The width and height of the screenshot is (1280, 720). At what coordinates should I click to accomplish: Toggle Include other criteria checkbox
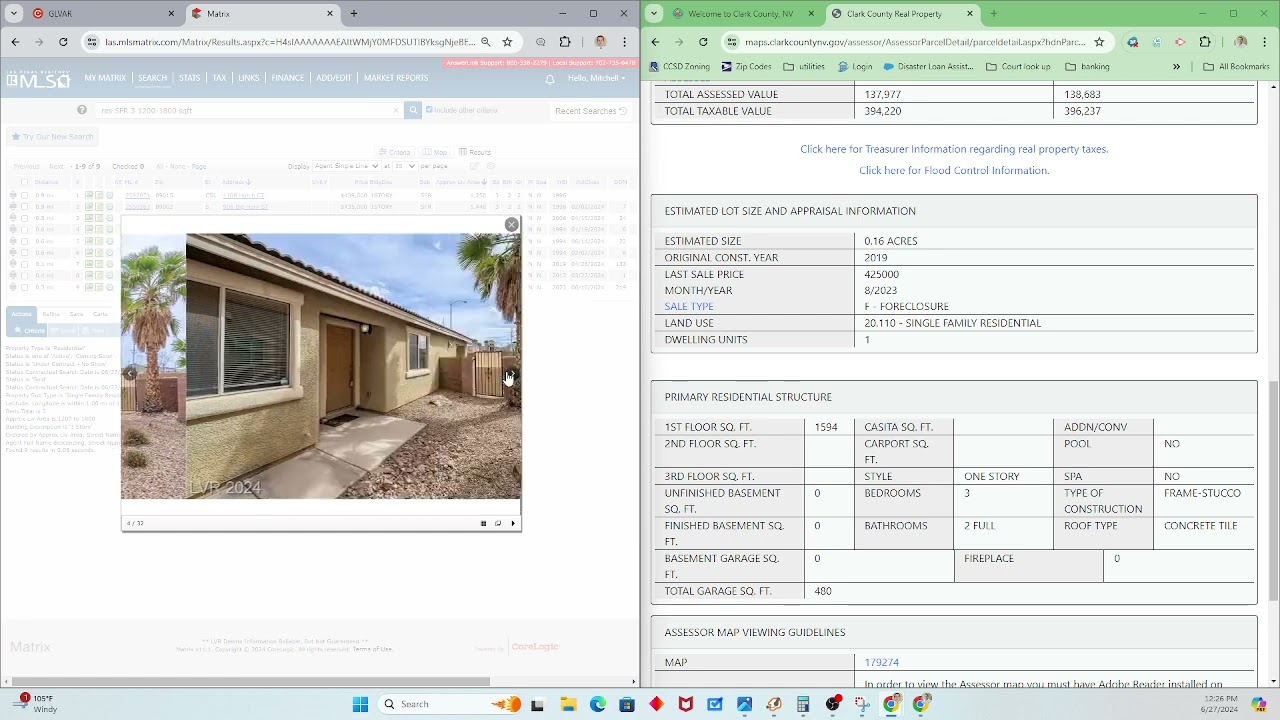click(x=430, y=110)
